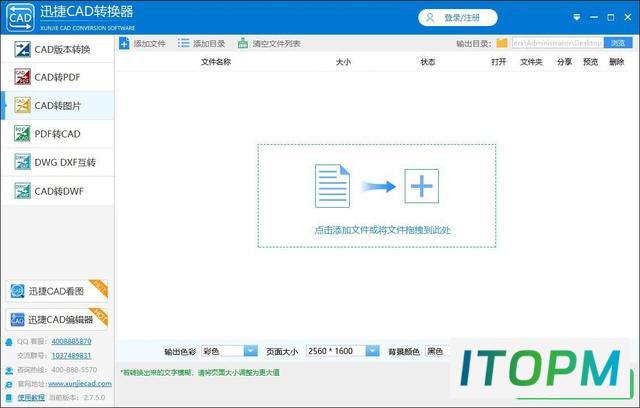Screen dimensions: 640x408
Task: Open the 使用教程 link
Action: [31, 397]
